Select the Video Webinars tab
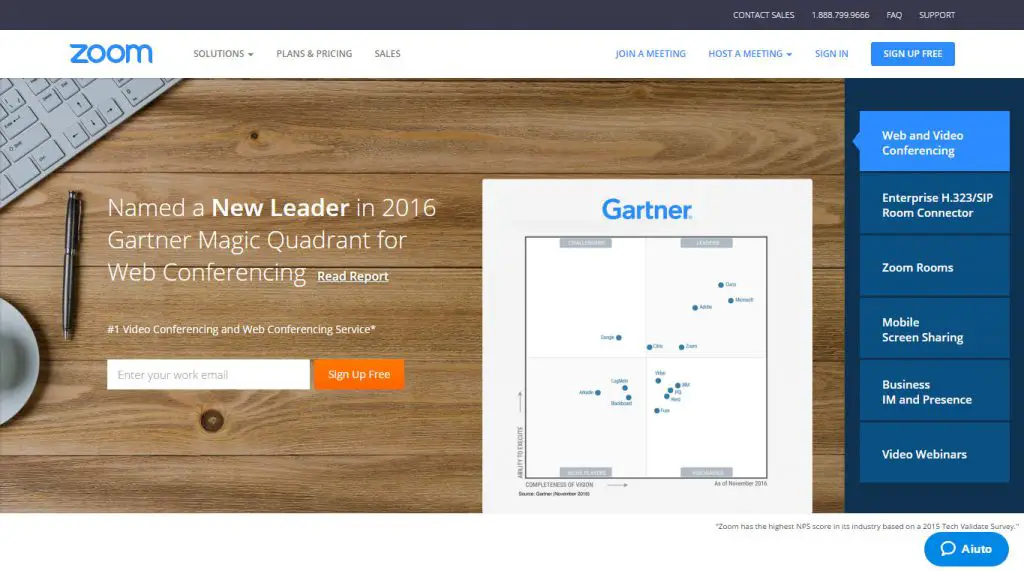 pos(934,454)
